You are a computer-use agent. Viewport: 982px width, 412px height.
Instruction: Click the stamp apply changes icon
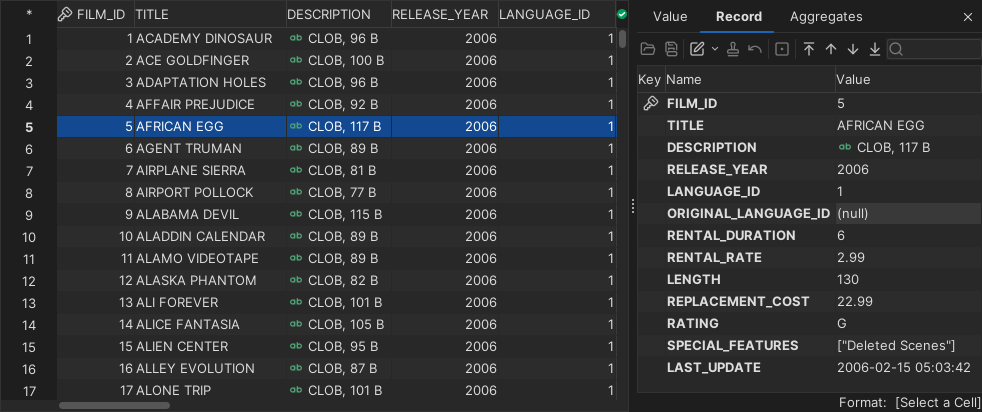point(733,49)
